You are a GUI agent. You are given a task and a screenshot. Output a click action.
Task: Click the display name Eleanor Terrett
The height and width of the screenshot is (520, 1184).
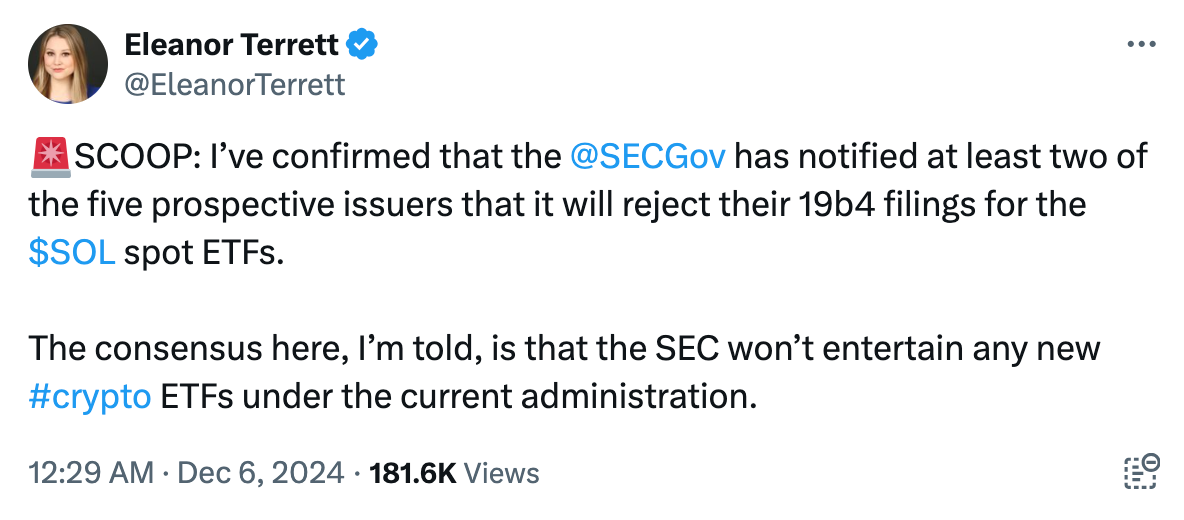point(233,45)
